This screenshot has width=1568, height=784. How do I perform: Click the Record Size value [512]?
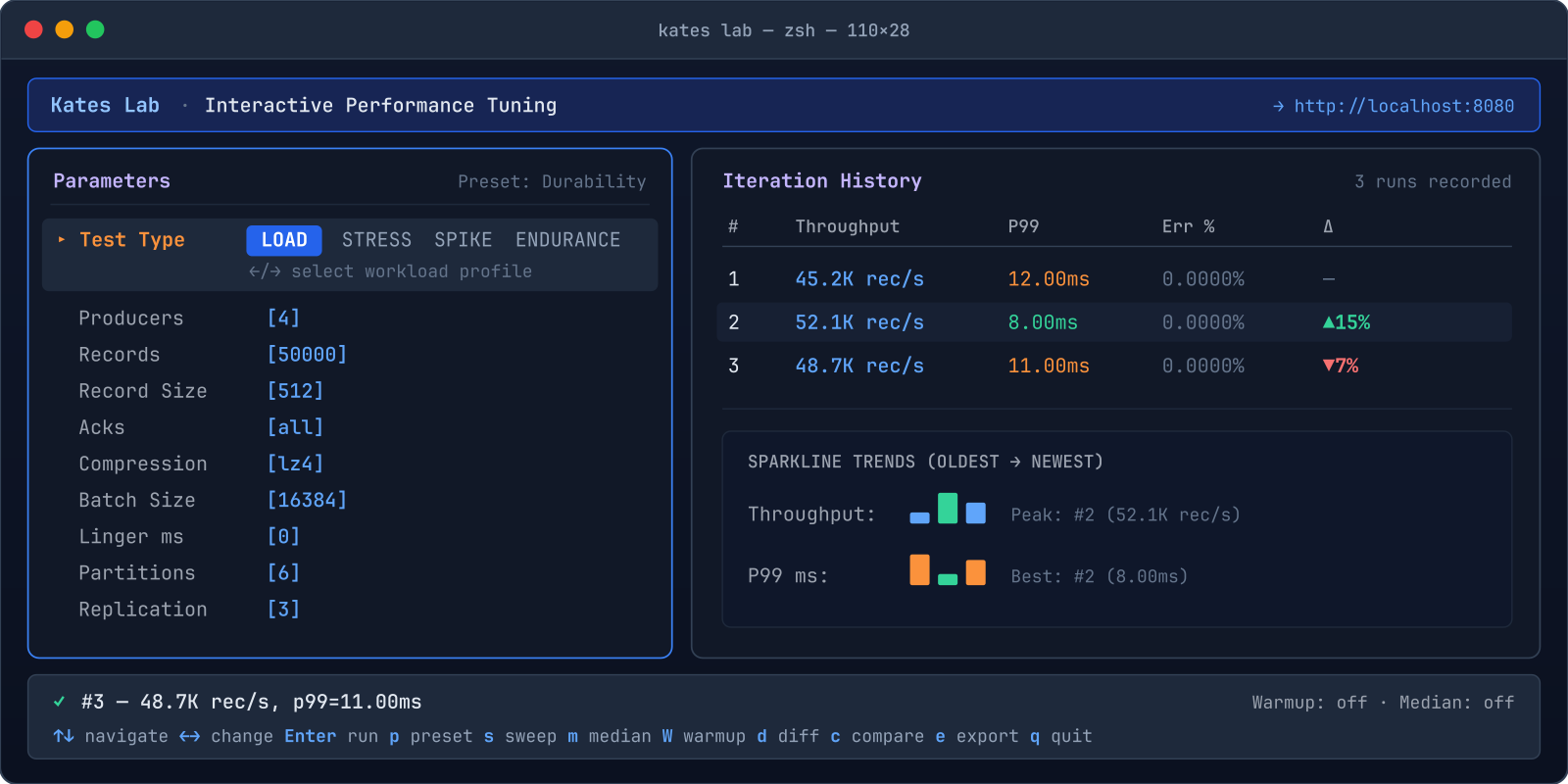[295, 390]
